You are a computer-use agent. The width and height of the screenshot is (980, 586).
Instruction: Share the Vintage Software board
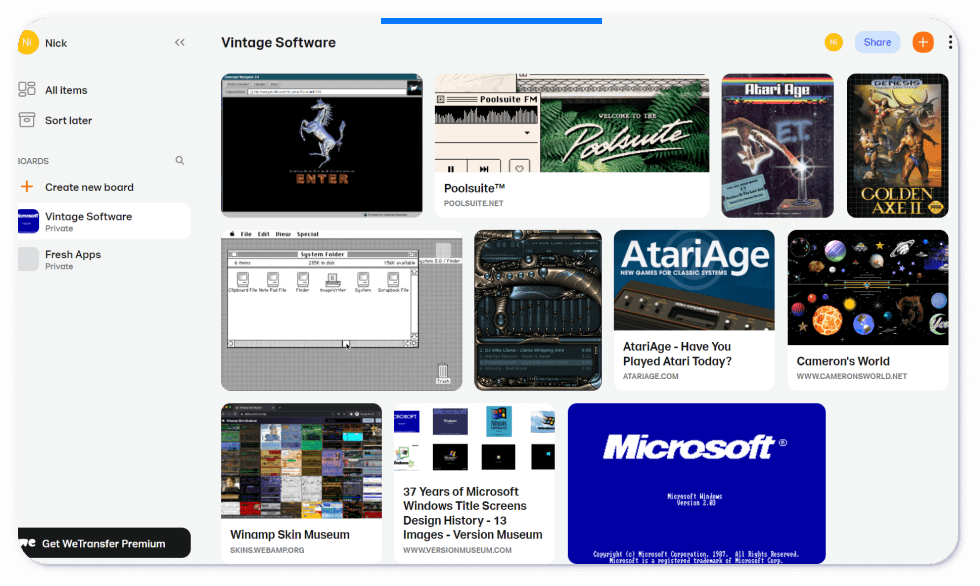(x=878, y=42)
